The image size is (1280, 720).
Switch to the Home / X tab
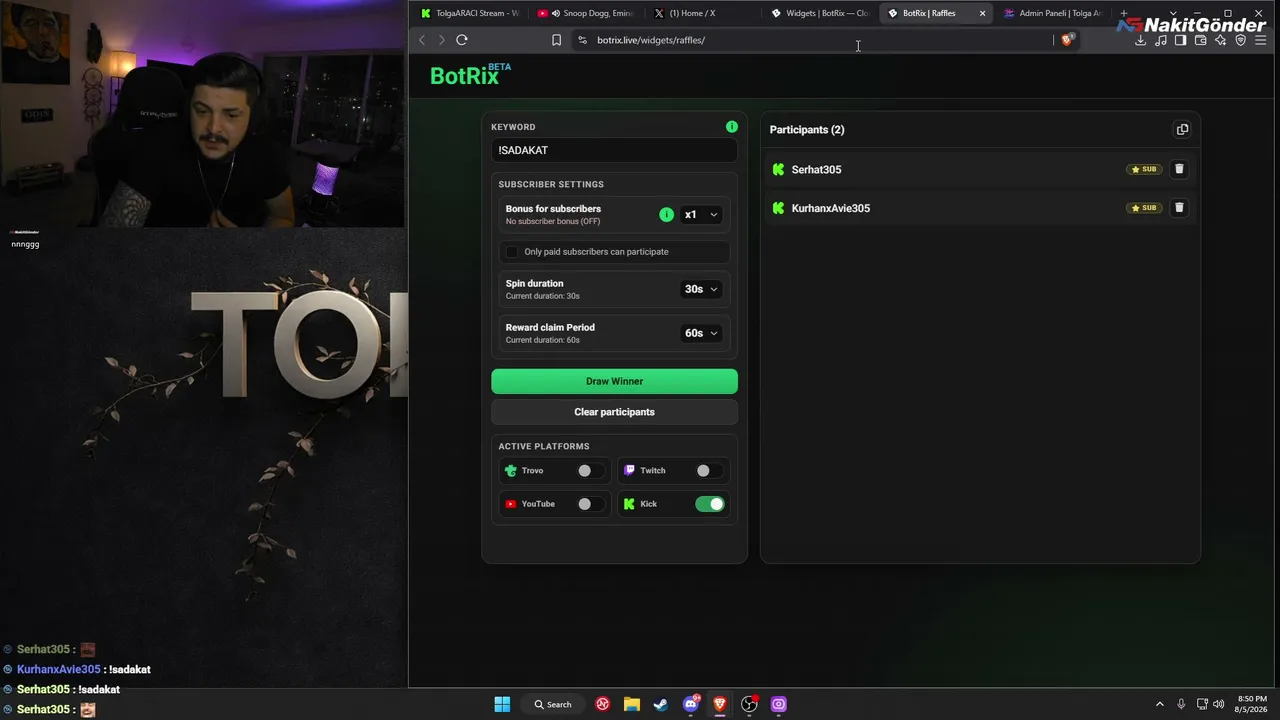click(x=702, y=13)
